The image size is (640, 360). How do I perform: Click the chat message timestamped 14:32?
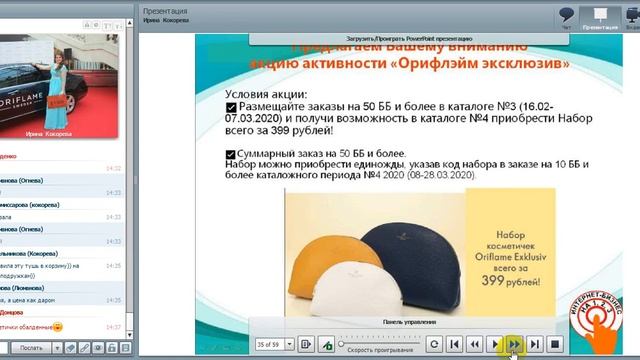pyautogui.click(x=62, y=168)
